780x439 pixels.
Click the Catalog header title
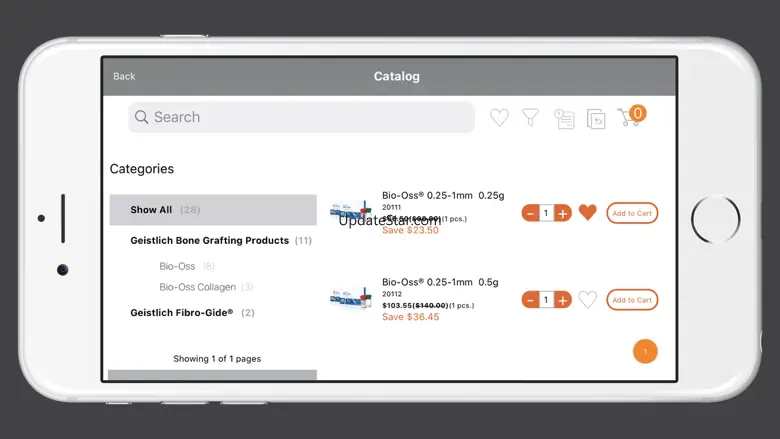pos(396,77)
